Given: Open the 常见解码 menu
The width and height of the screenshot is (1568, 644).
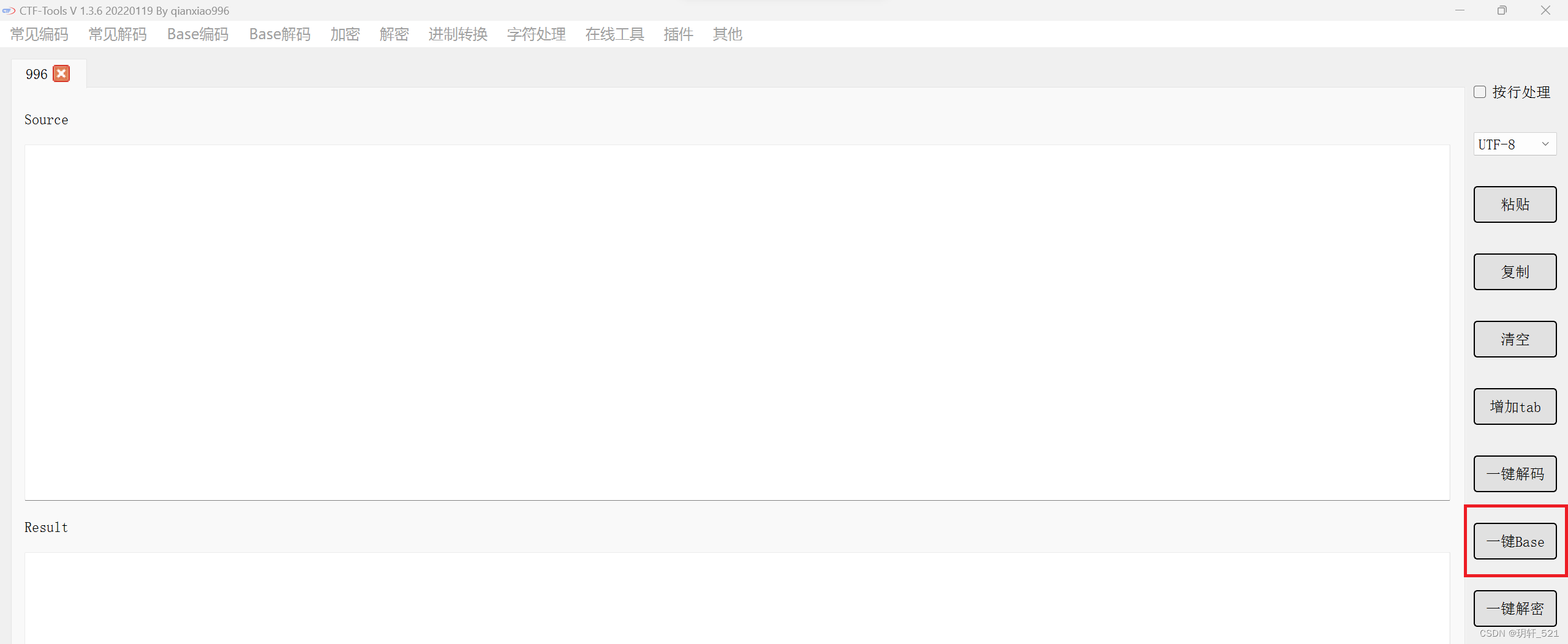Looking at the screenshot, I should [118, 34].
